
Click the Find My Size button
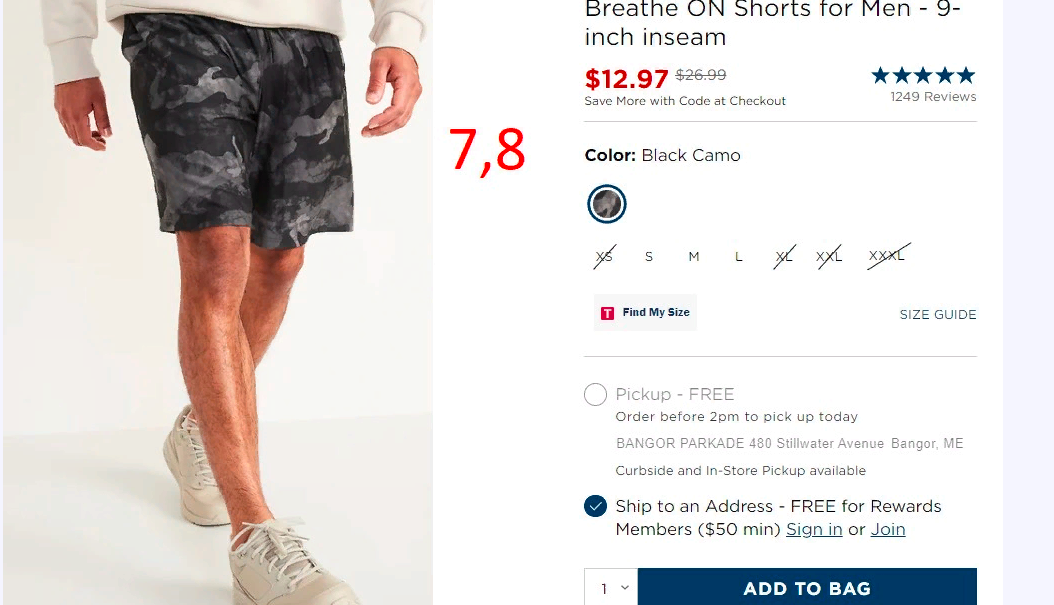[645, 313]
